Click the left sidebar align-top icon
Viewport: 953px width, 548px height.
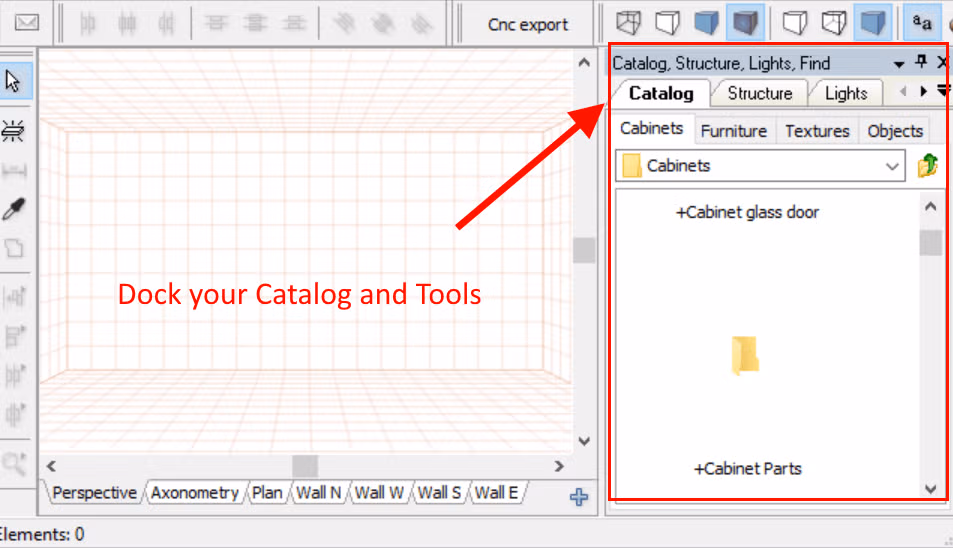[x=15, y=335]
